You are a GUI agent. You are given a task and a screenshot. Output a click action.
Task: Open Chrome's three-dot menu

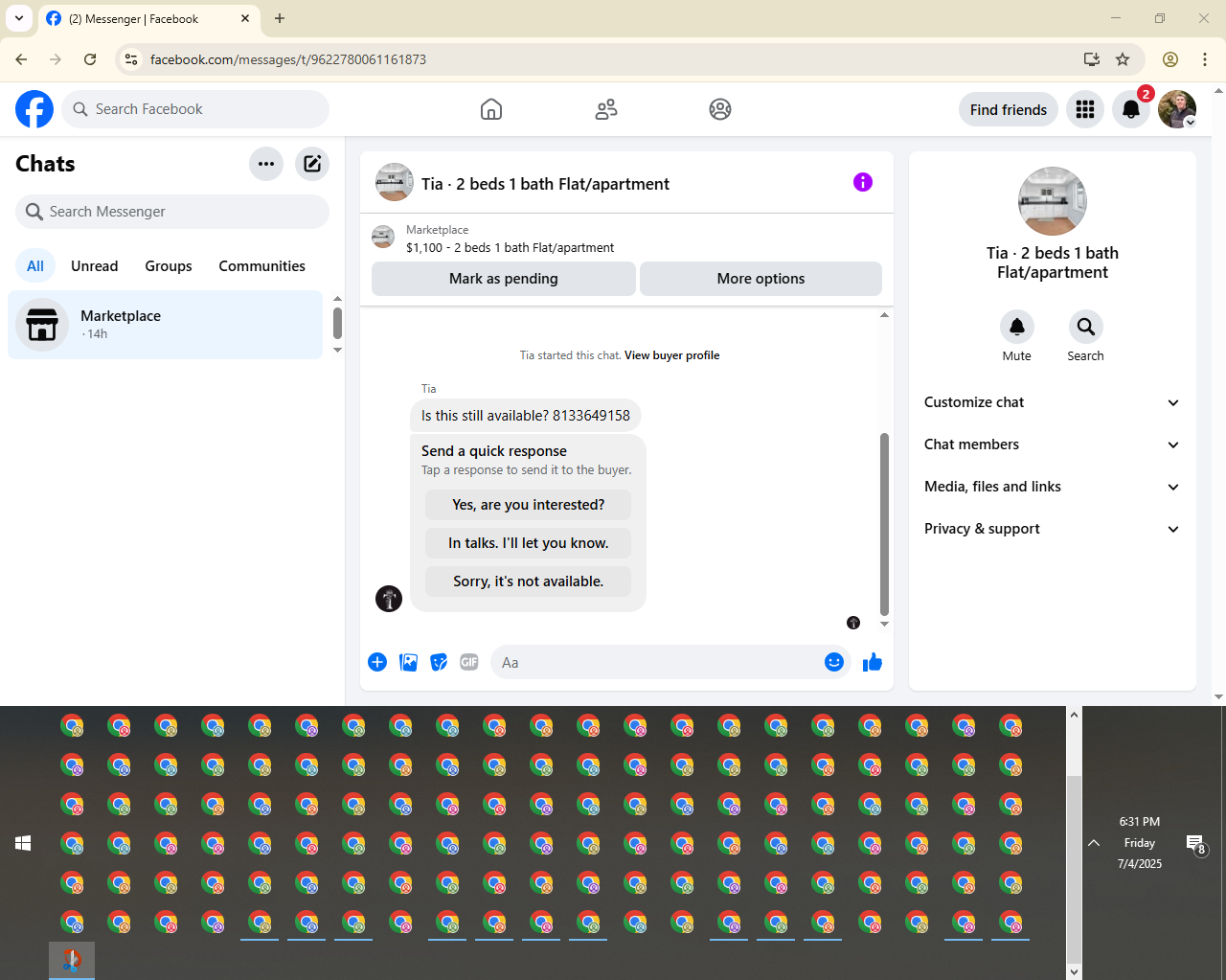coord(1205,59)
